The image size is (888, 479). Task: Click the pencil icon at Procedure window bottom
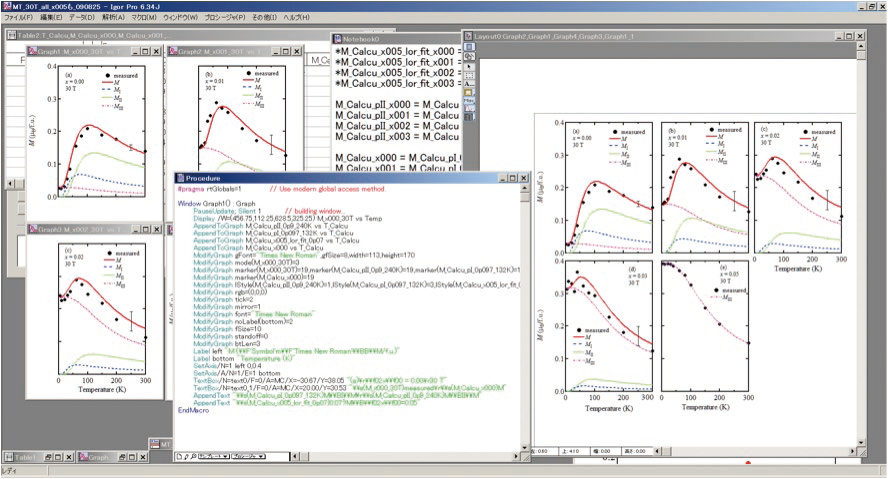186,456
